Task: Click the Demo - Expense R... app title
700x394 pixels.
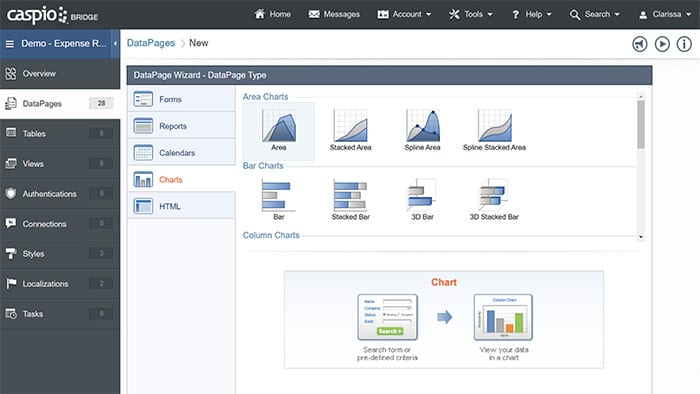Action: coord(64,44)
